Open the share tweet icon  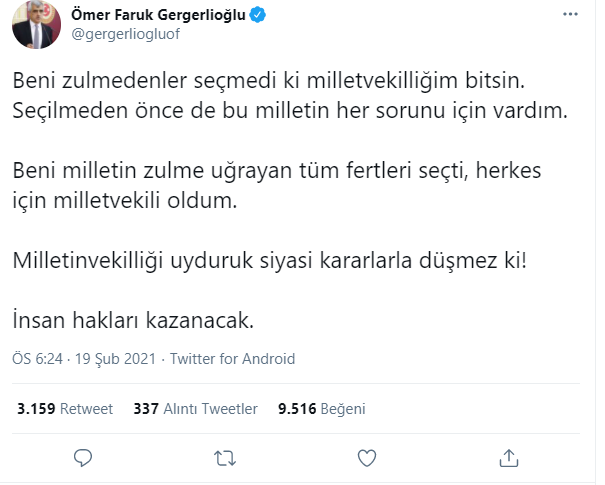coord(509,458)
